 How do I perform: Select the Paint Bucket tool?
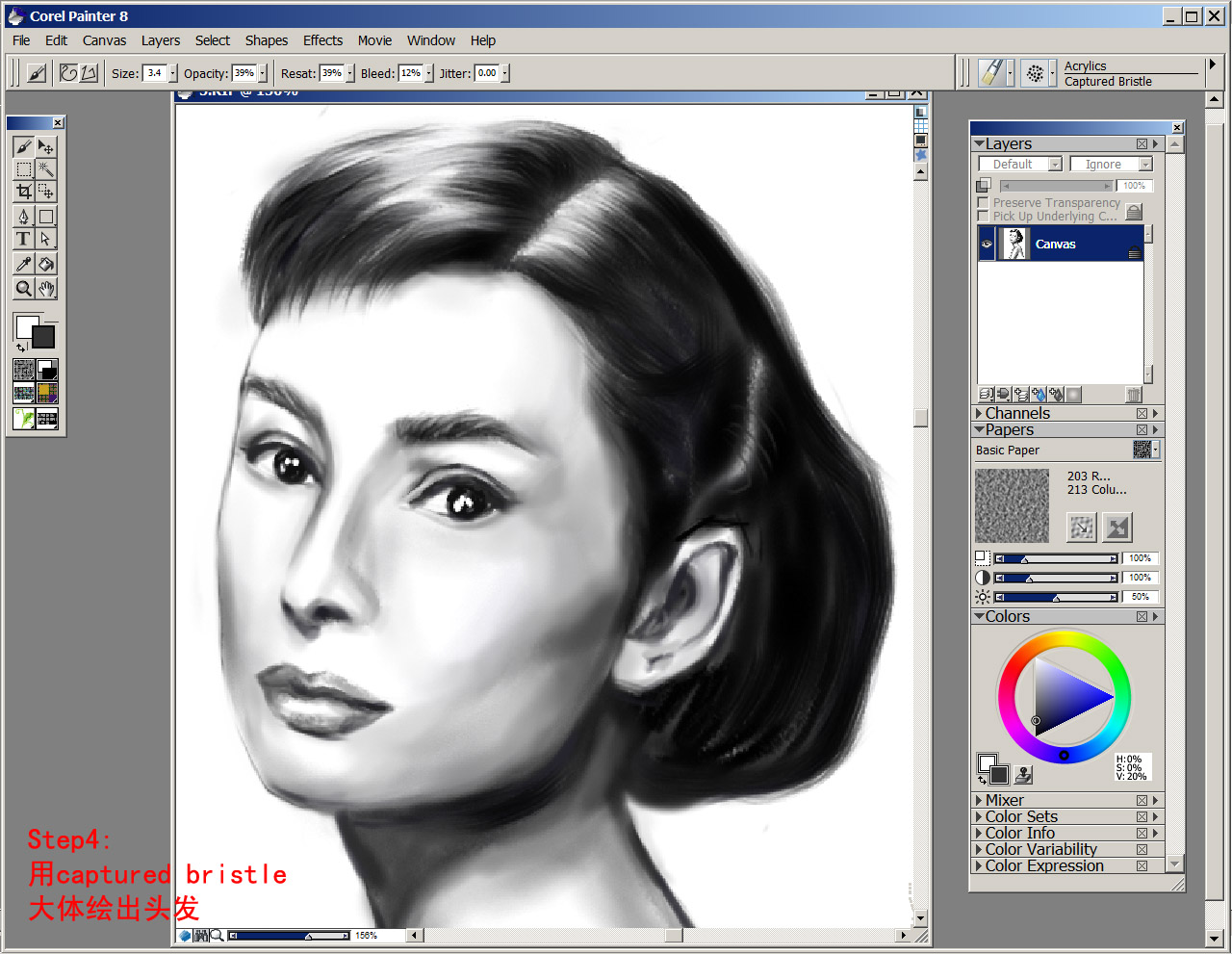point(46,264)
